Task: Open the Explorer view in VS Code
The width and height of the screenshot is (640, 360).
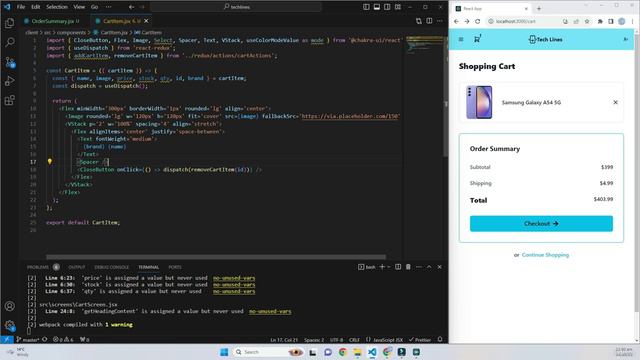Action: (x=9, y=23)
